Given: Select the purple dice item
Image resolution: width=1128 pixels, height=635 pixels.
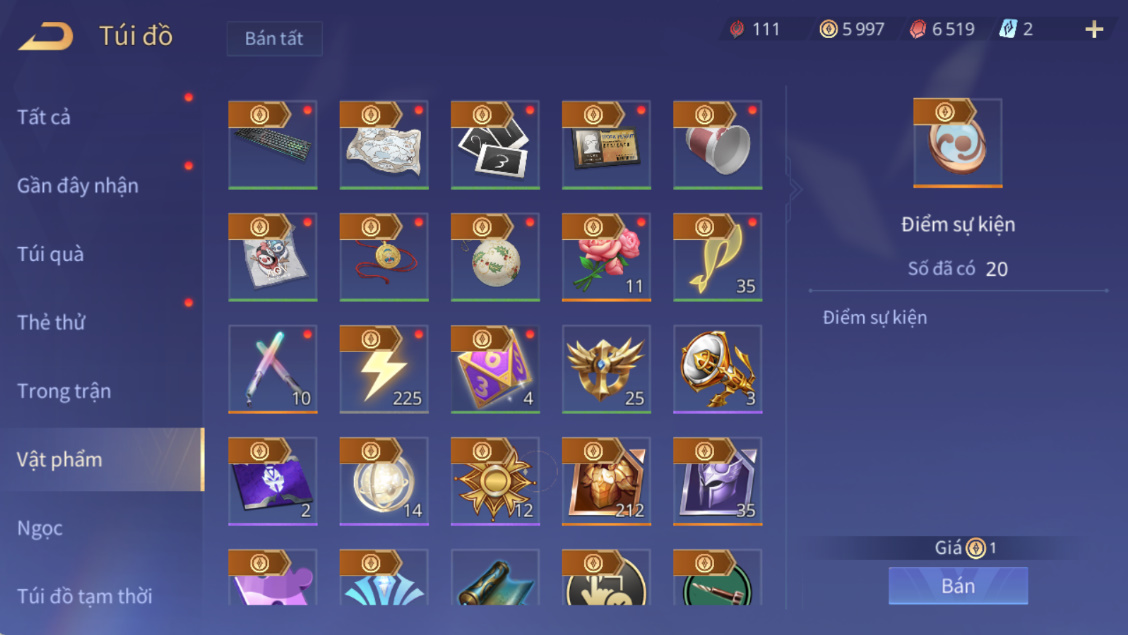Looking at the screenshot, I should click(x=495, y=369).
